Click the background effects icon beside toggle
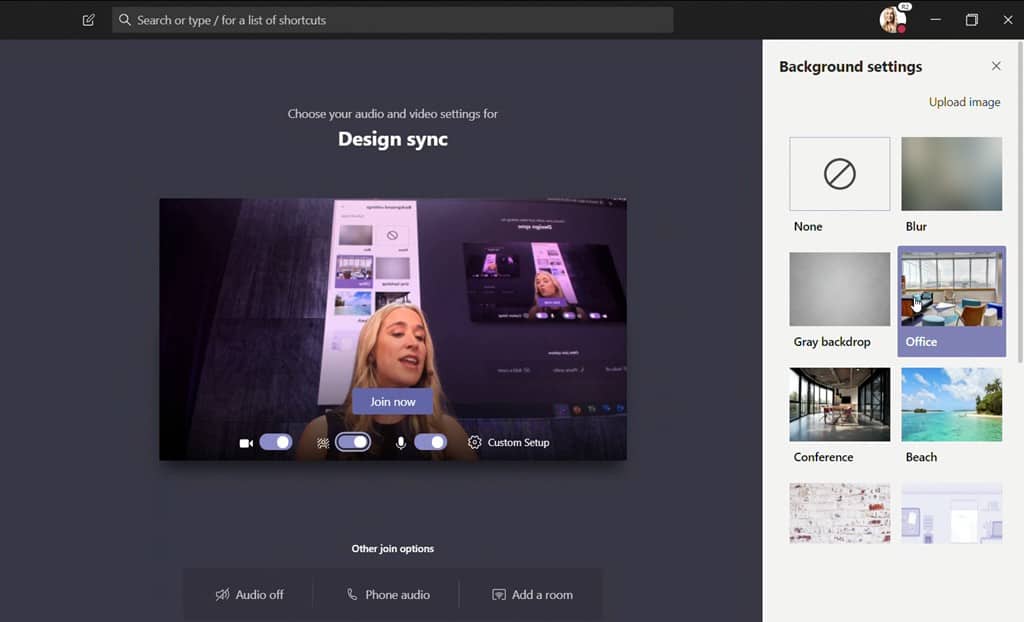This screenshot has width=1024, height=622. tap(323, 442)
